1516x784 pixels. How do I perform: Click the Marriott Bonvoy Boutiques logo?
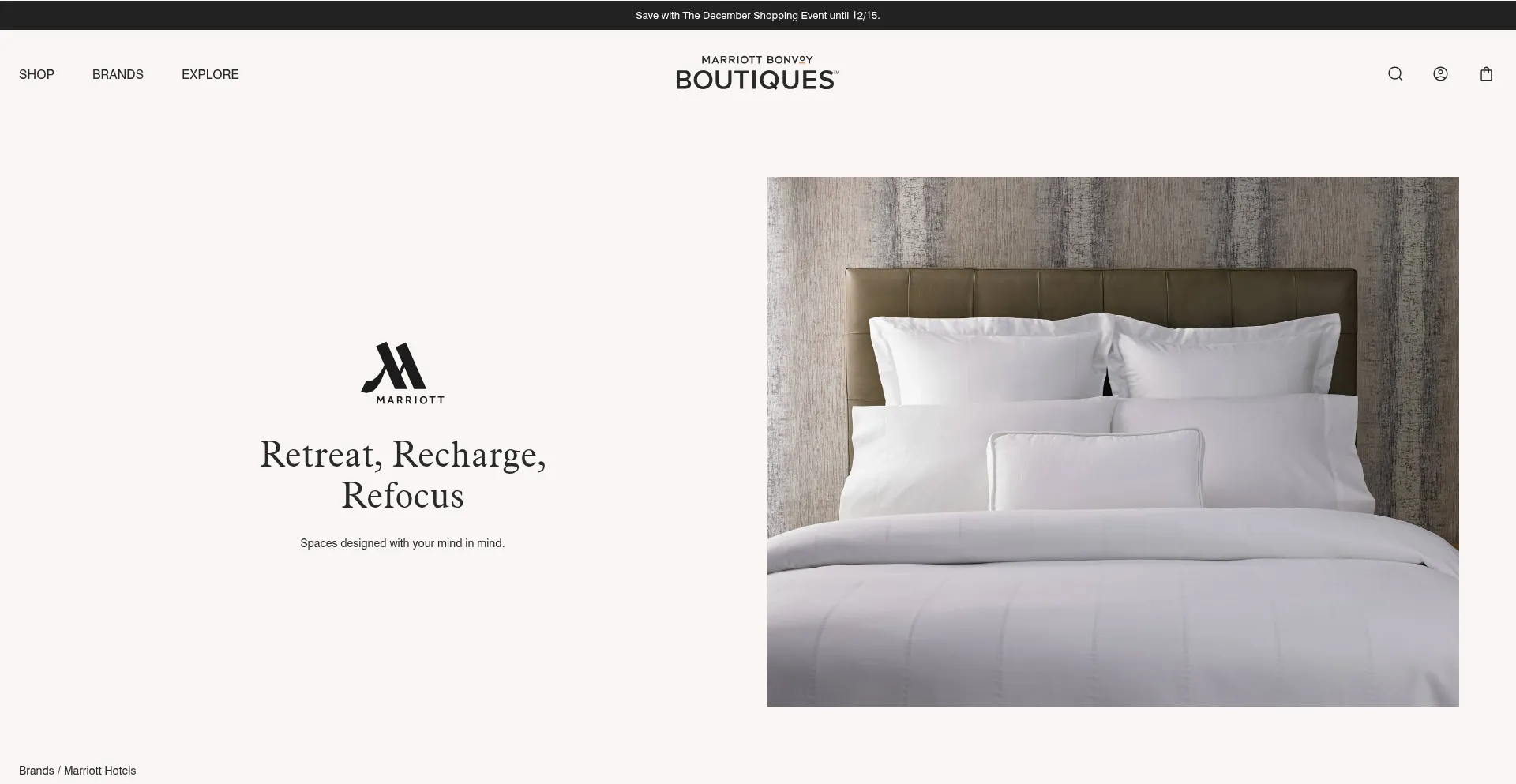tap(757, 73)
